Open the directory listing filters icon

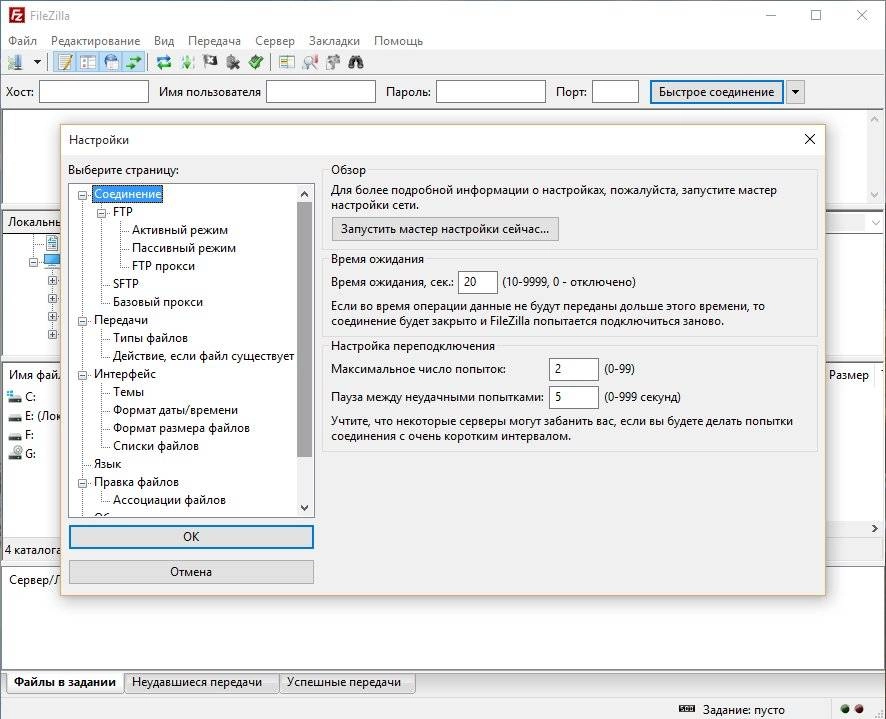[286, 62]
